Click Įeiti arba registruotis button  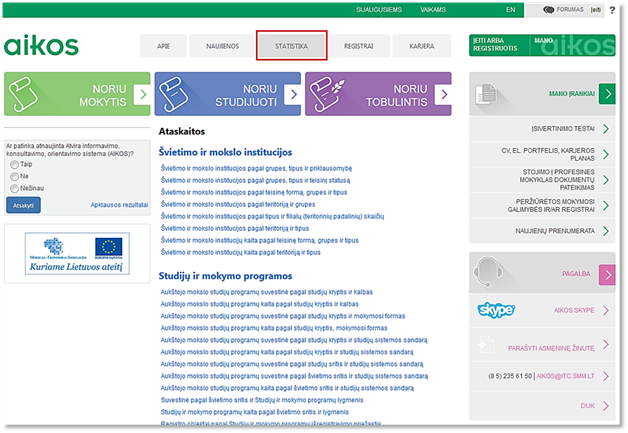coord(499,45)
